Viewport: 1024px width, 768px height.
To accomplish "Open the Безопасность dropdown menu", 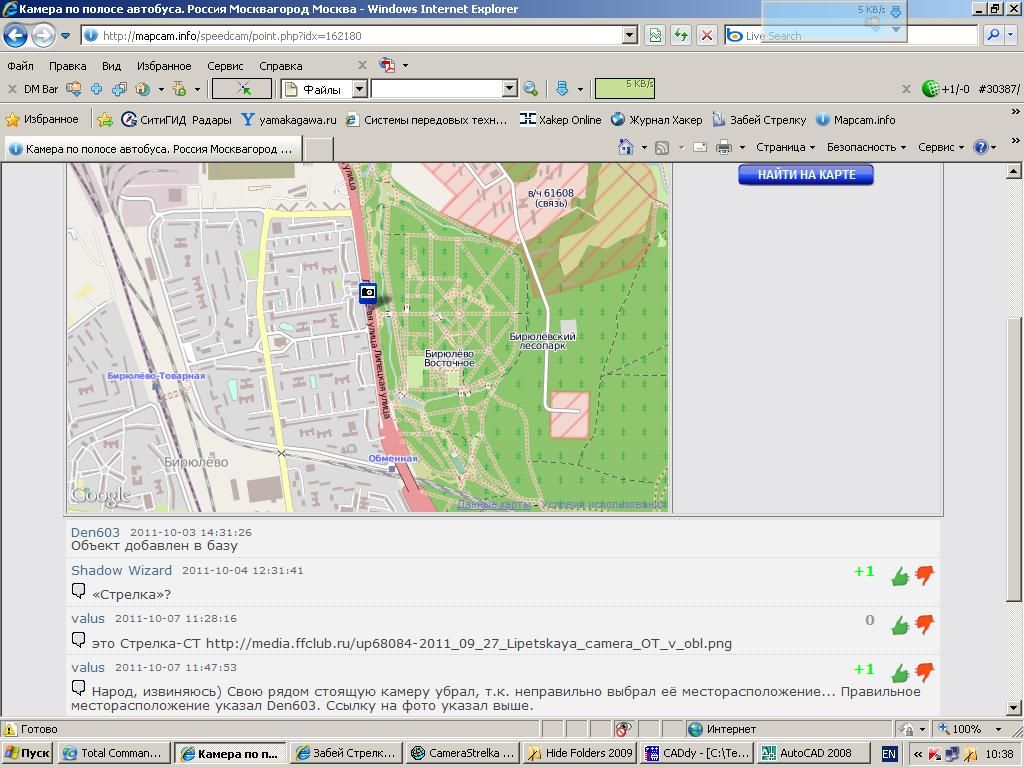I will (867, 147).
